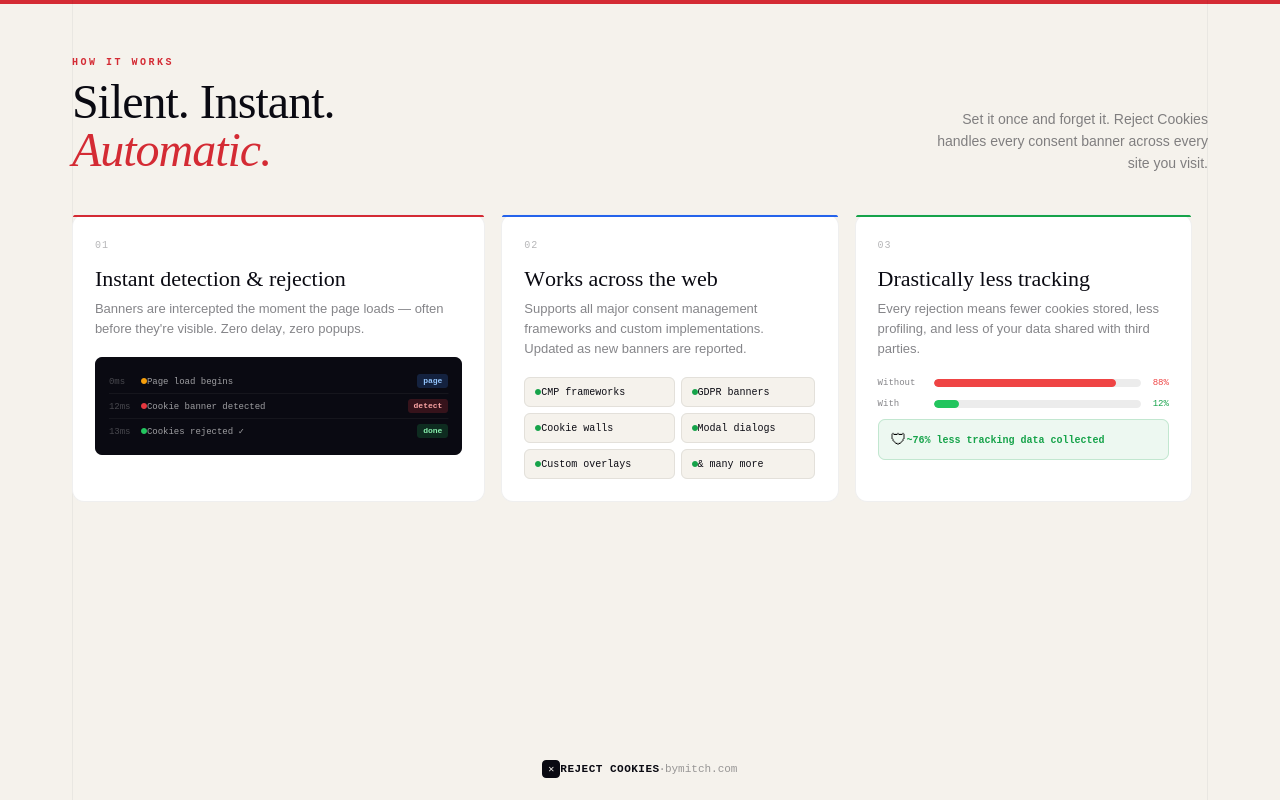Click the 'Page load begins' log row

coord(278,381)
